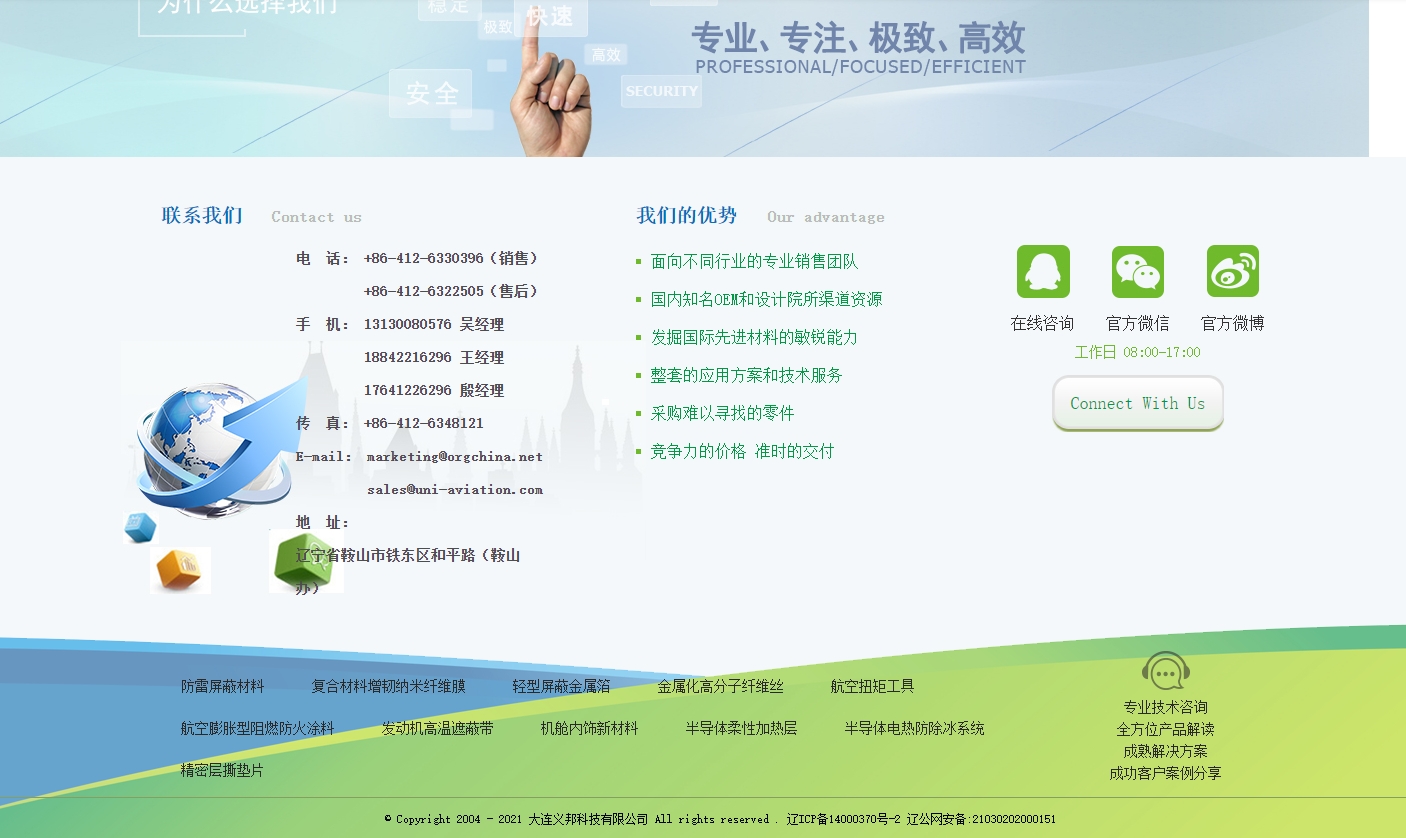The image size is (1406, 838).
Task: Open the 成功客户案例分享 link
Action: click(1165, 773)
